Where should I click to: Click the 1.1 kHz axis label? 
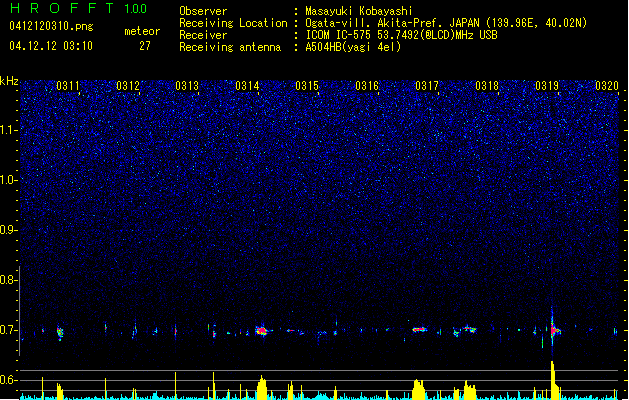pyautogui.click(x=9, y=130)
